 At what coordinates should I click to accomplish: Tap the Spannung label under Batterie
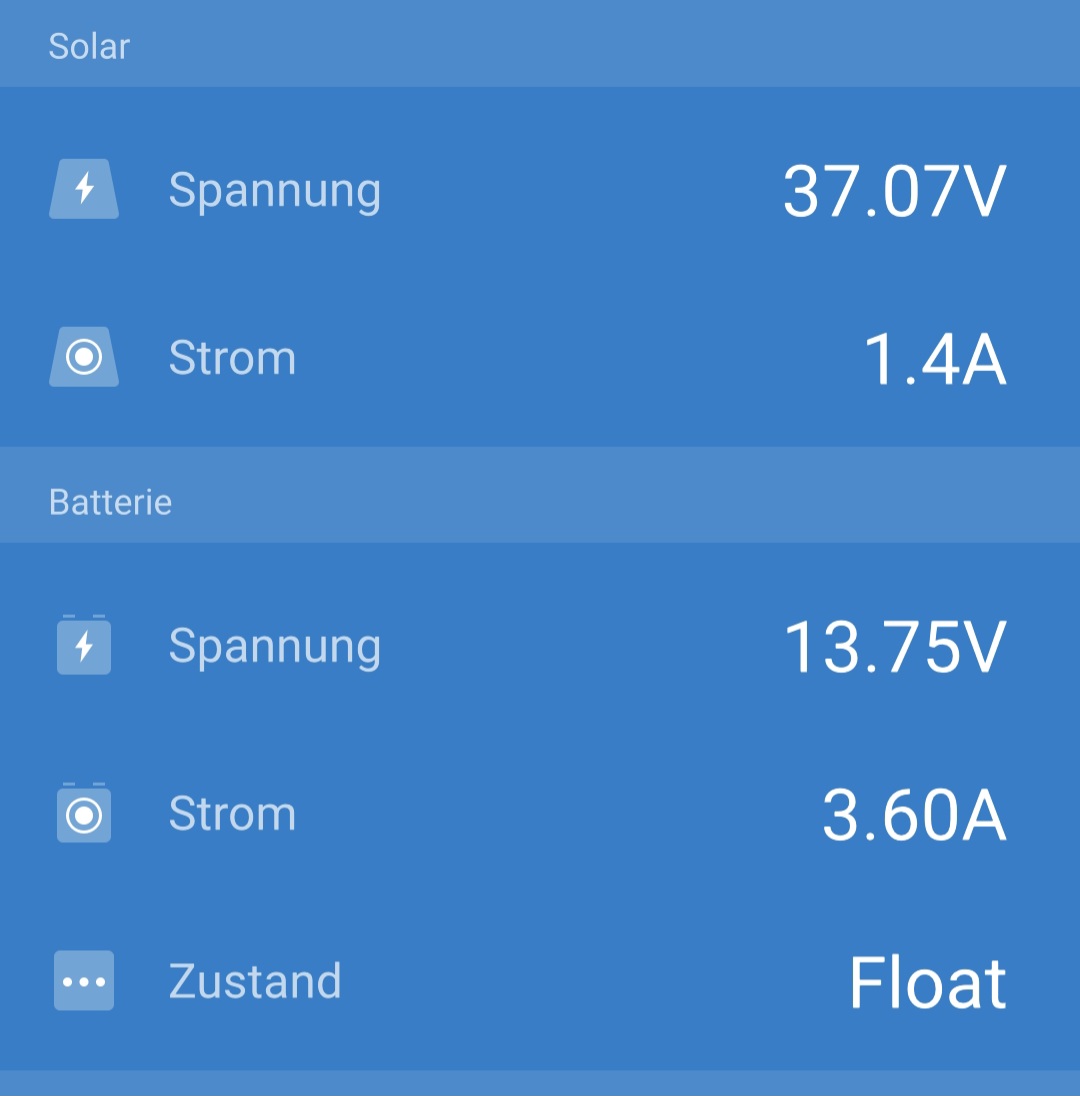click(x=274, y=646)
